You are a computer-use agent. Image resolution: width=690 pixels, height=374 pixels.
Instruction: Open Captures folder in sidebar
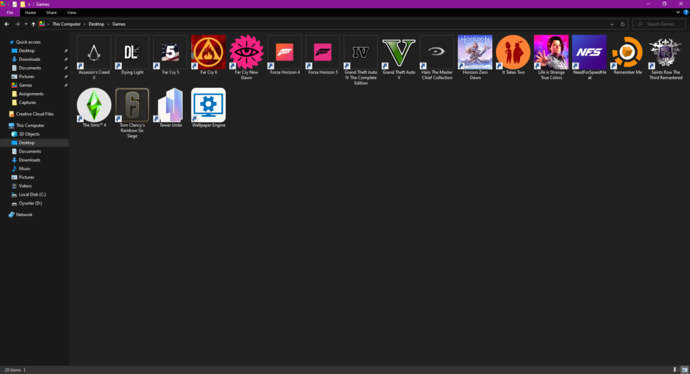point(27,103)
